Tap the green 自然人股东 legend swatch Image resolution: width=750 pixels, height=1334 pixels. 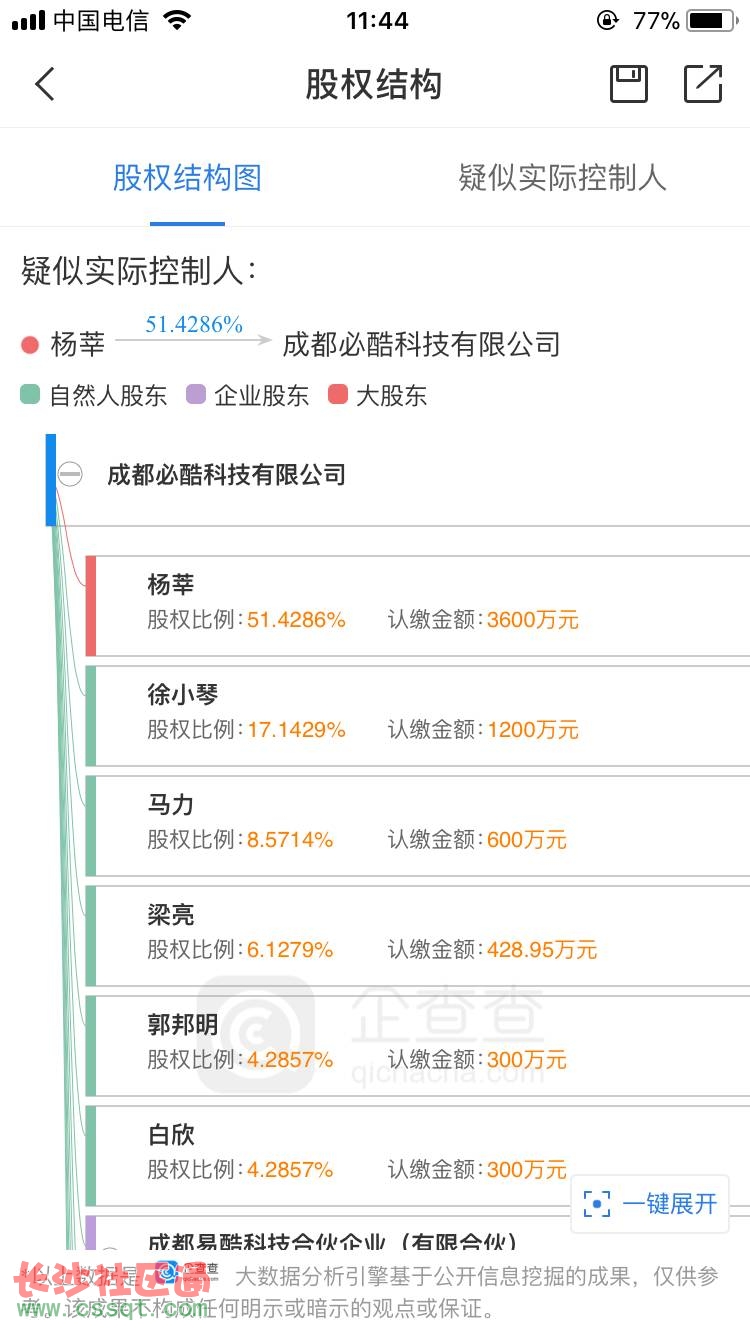30,395
